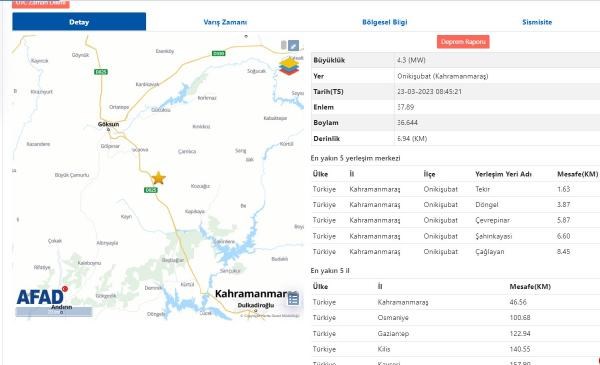Select the Detay tab
The height and width of the screenshot is (365, 600).
tap(79, 22)
